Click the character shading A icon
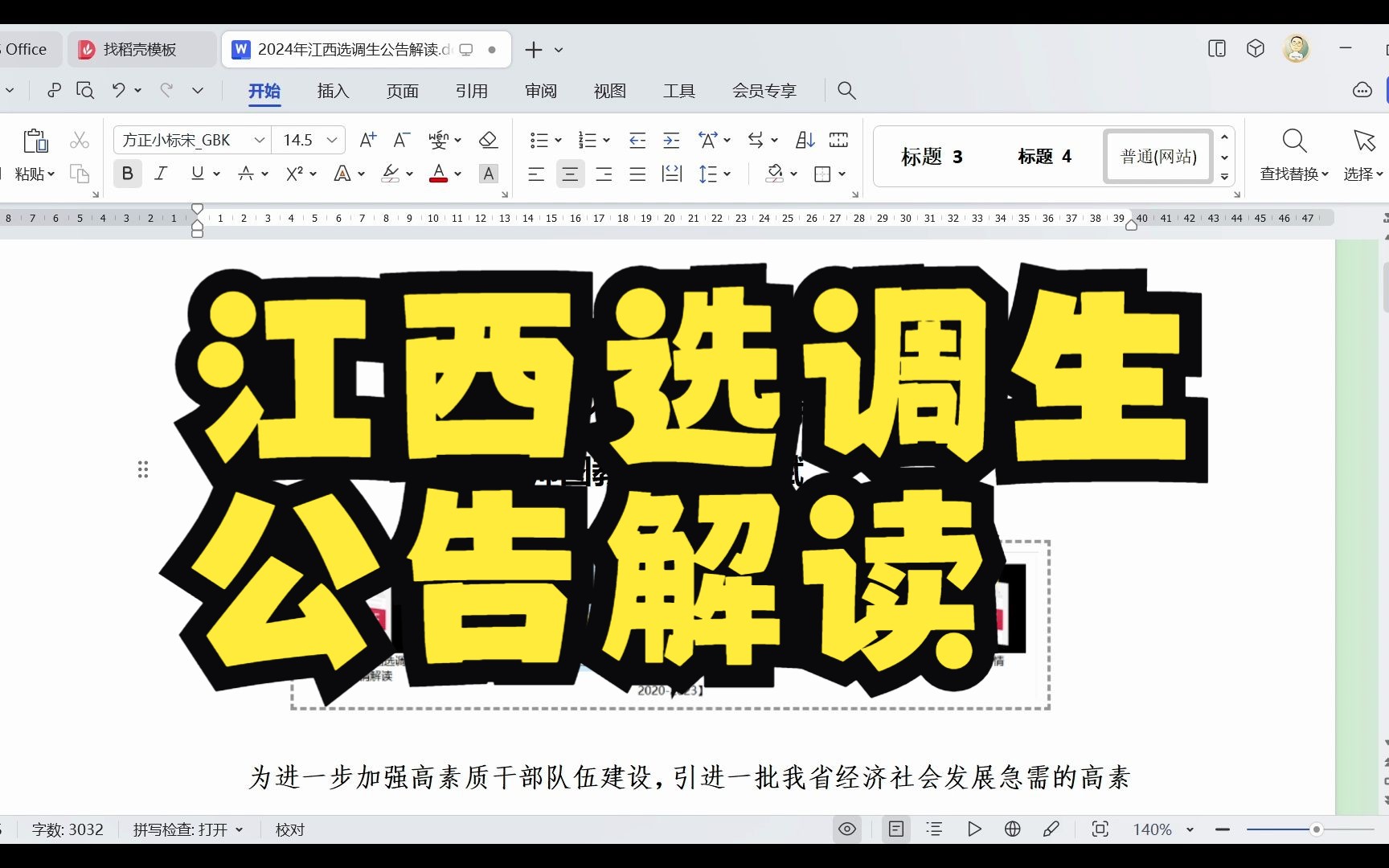The width and height of the screenshot is (1389, 868). [488, 174]
